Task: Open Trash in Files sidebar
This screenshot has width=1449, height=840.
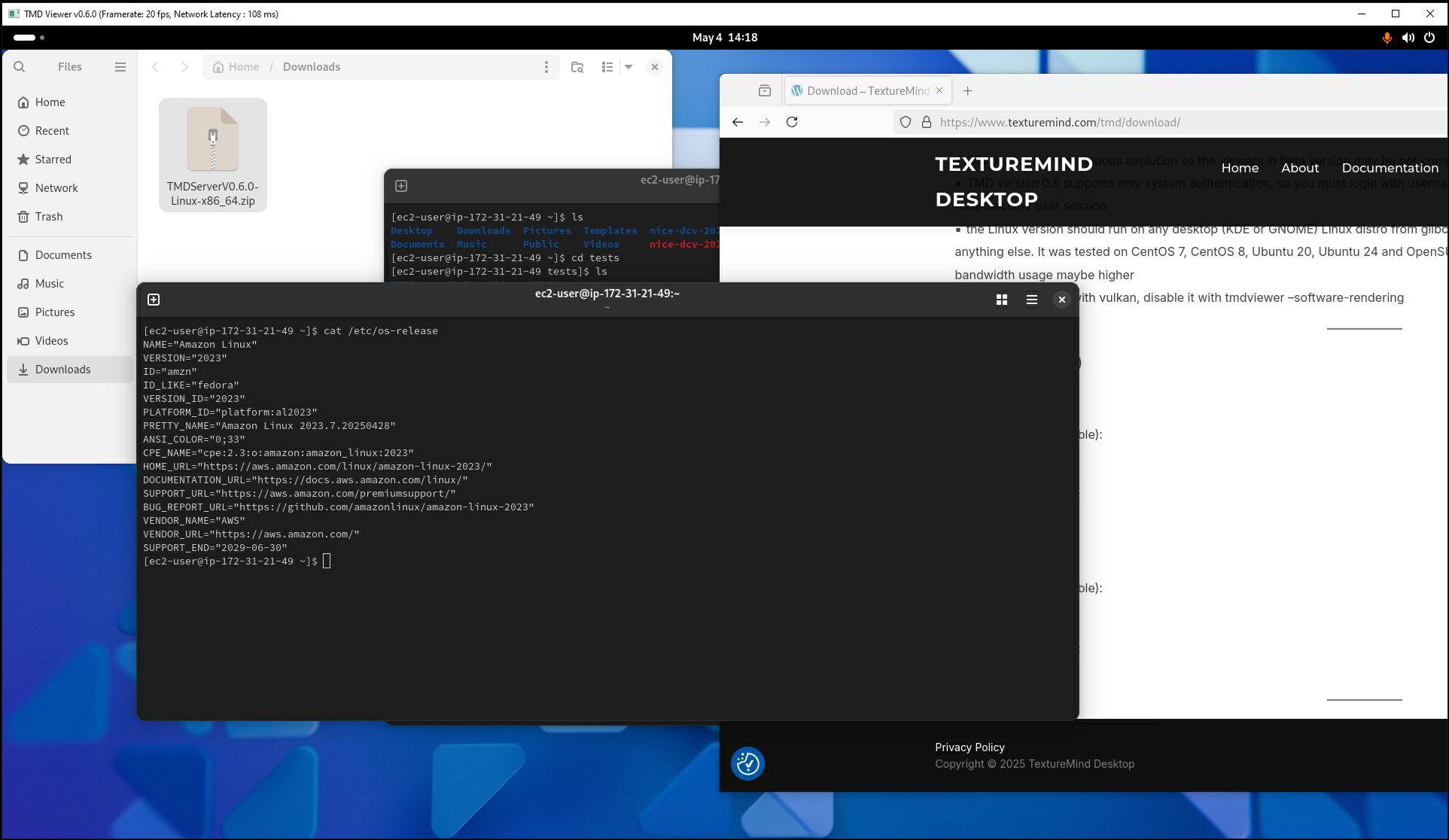Action: pyautogui.click(x=71, y=217)
